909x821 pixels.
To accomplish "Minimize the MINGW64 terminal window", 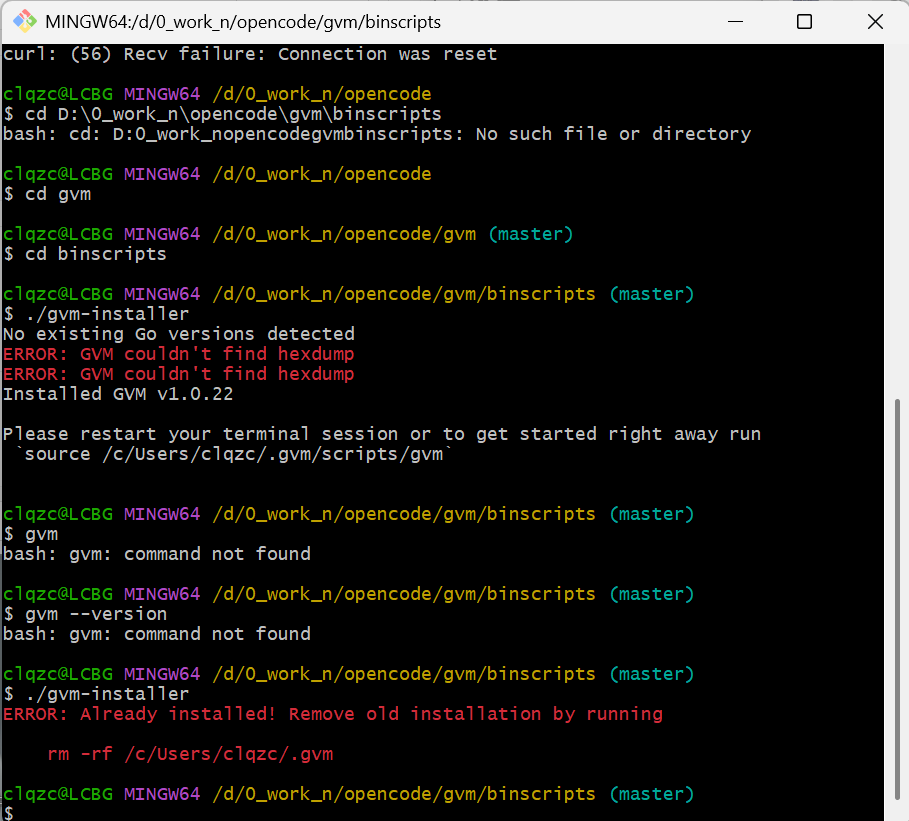I will click(x=735, y=21).
